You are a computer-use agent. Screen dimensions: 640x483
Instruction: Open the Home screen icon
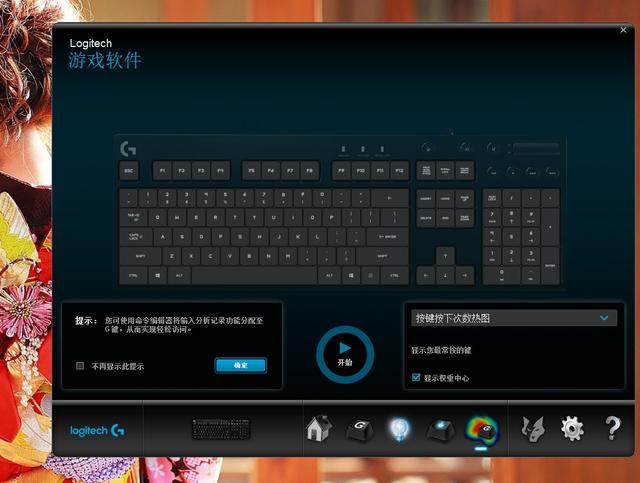tap(318, 429)
